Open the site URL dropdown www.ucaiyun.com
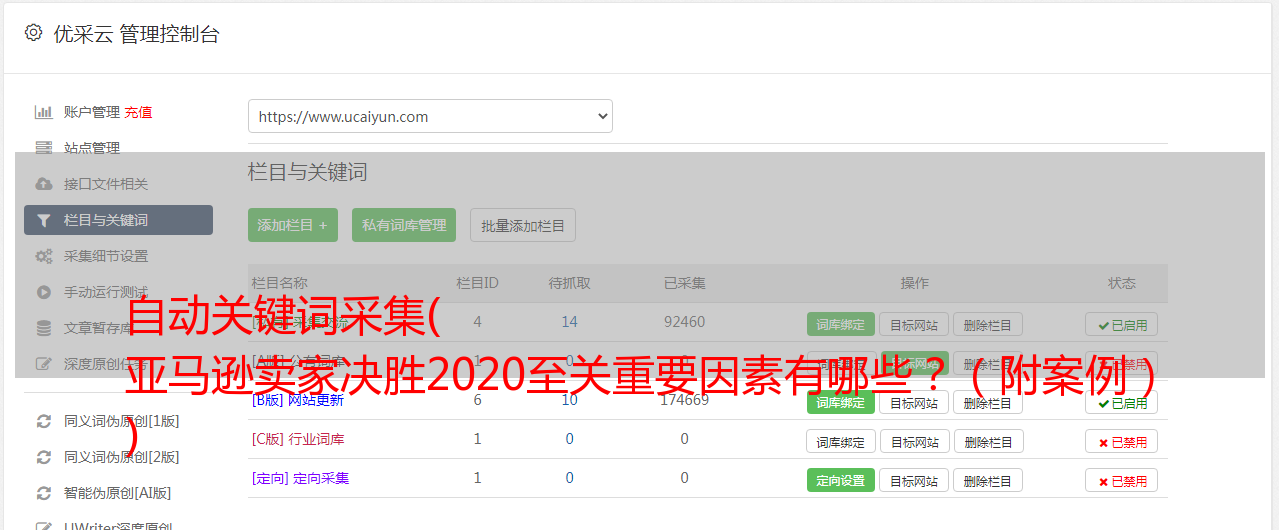This screenshot has height=530, width=1279. coord(430,116)
